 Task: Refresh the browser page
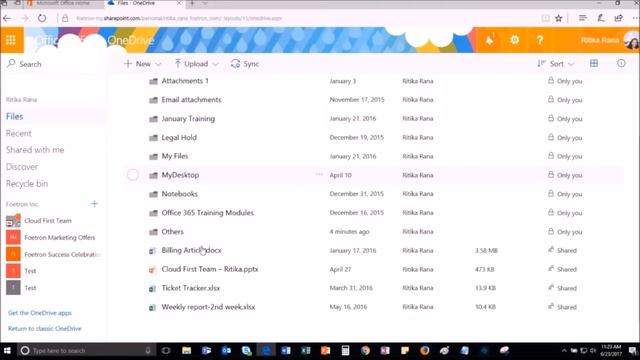coord(42,18)
